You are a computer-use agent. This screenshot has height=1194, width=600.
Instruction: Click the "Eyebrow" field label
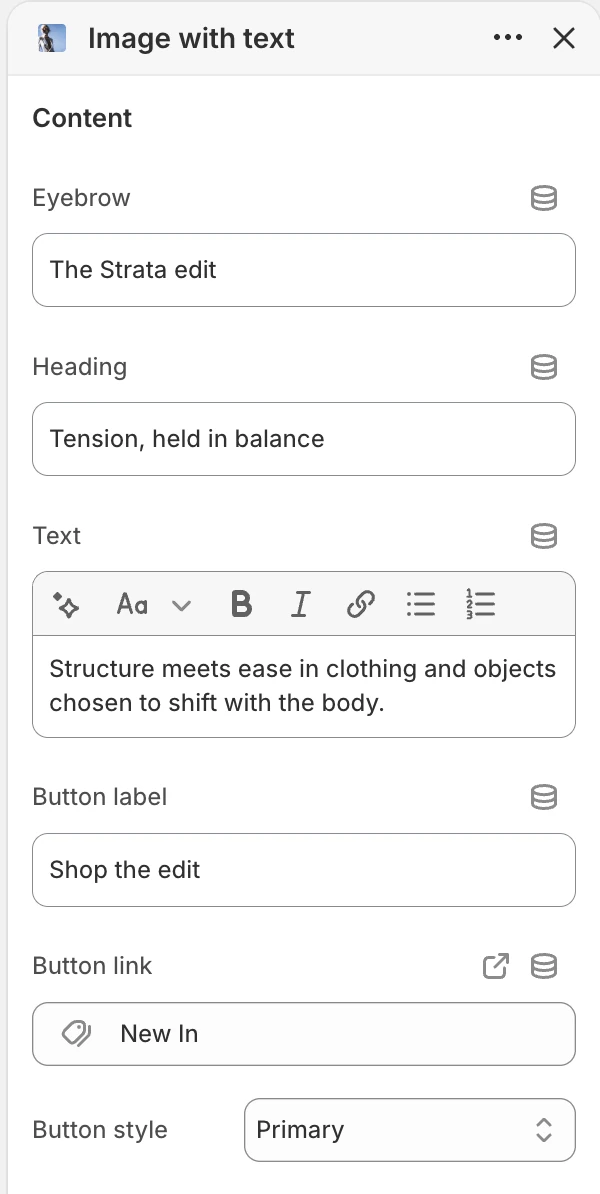click(81, 198)
